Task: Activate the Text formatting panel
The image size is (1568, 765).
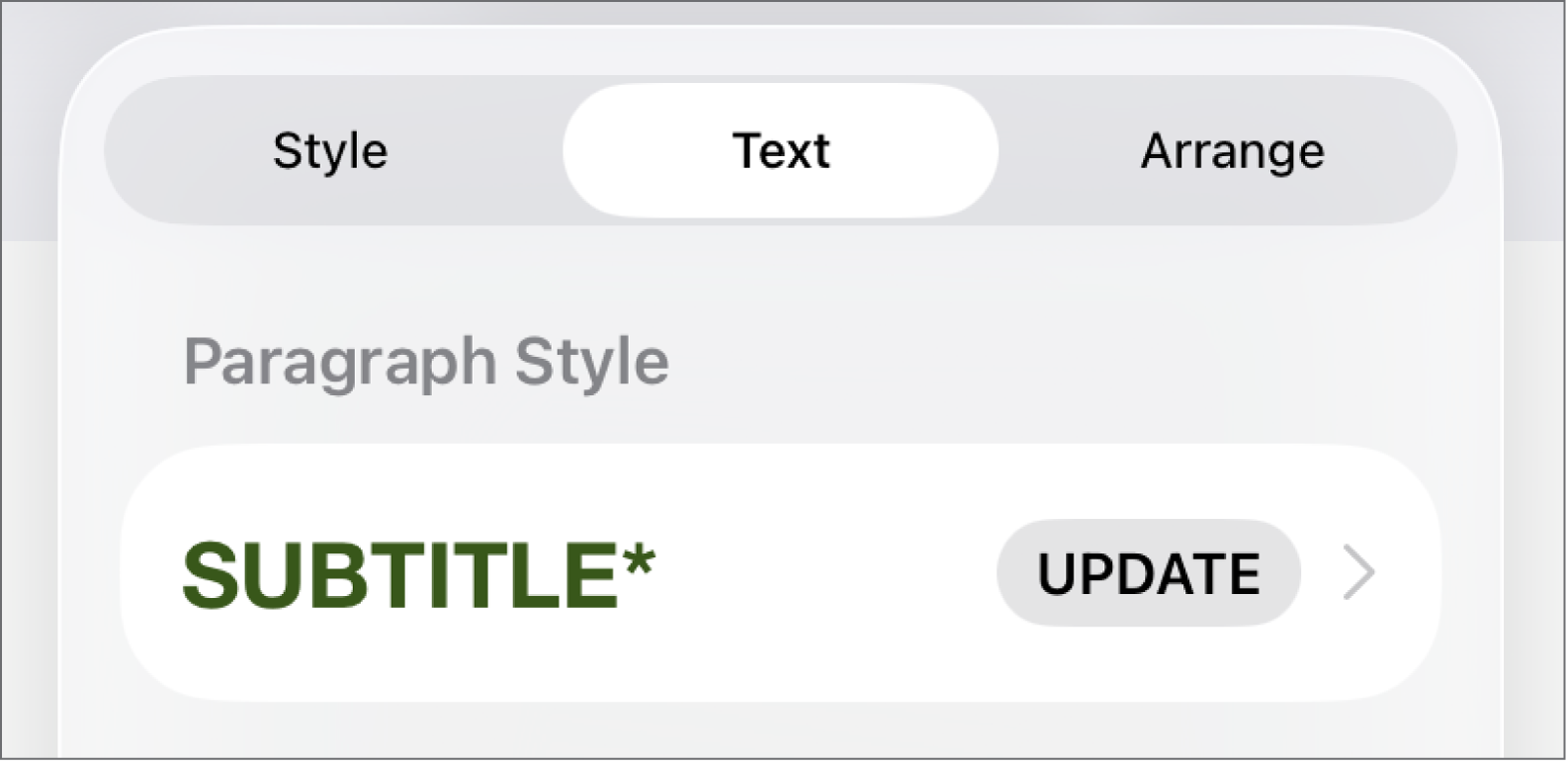Action: (780, 150)
